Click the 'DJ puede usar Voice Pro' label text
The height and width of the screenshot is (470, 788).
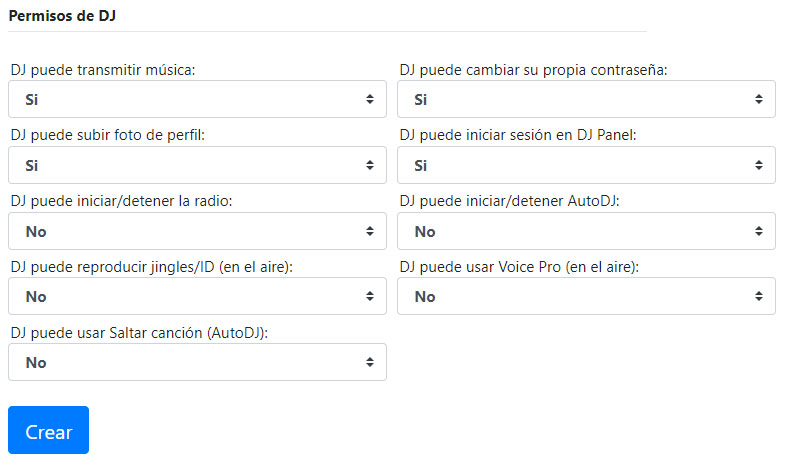tap(518, 267)
